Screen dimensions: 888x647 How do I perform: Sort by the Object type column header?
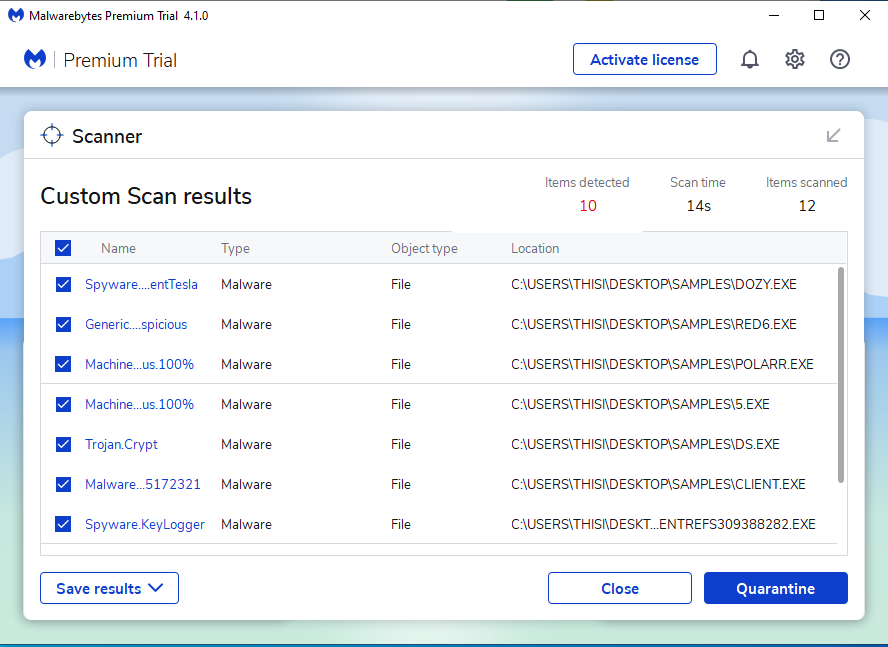point(424,248)
